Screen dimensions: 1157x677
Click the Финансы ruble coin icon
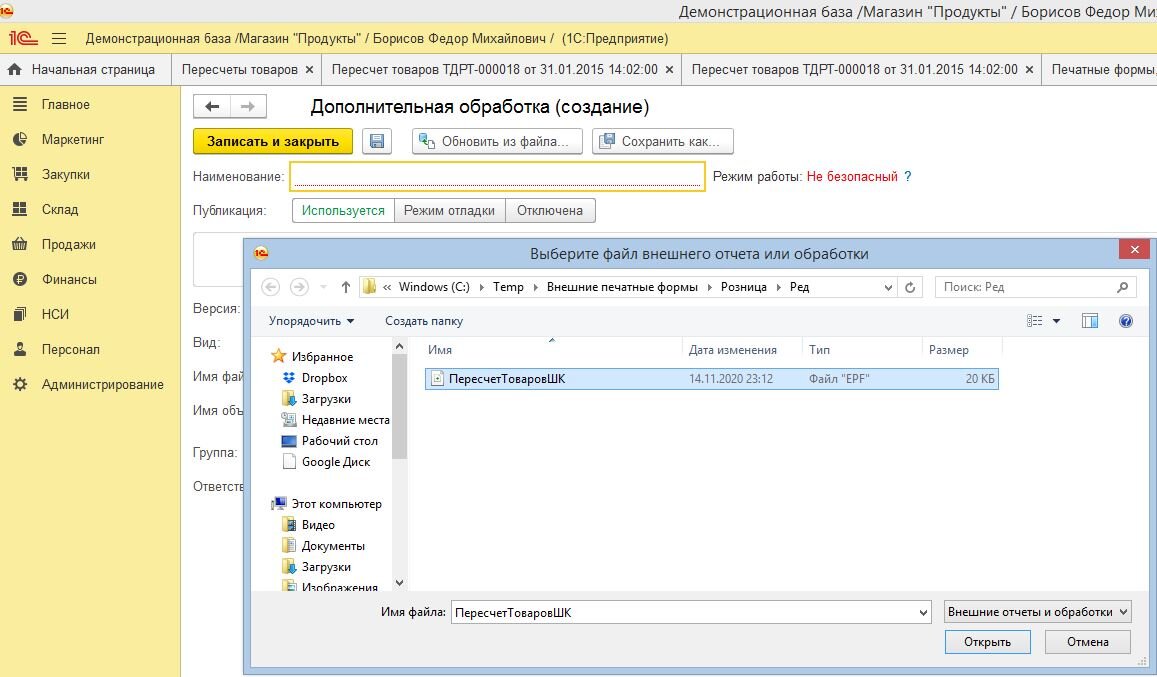(20, 279)
